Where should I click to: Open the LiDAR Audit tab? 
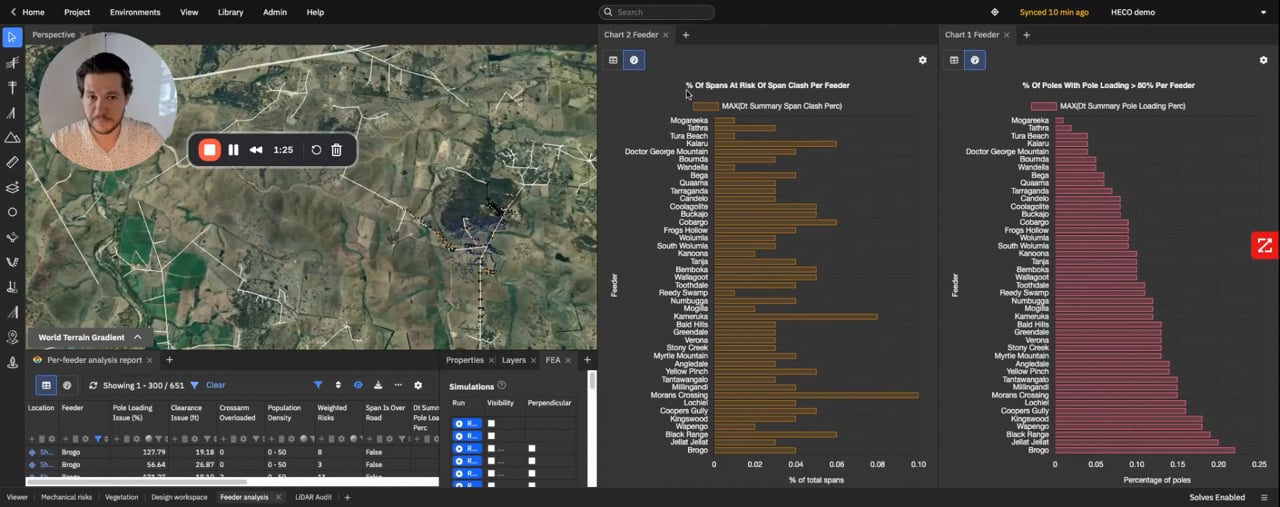(x=314, y=497)
